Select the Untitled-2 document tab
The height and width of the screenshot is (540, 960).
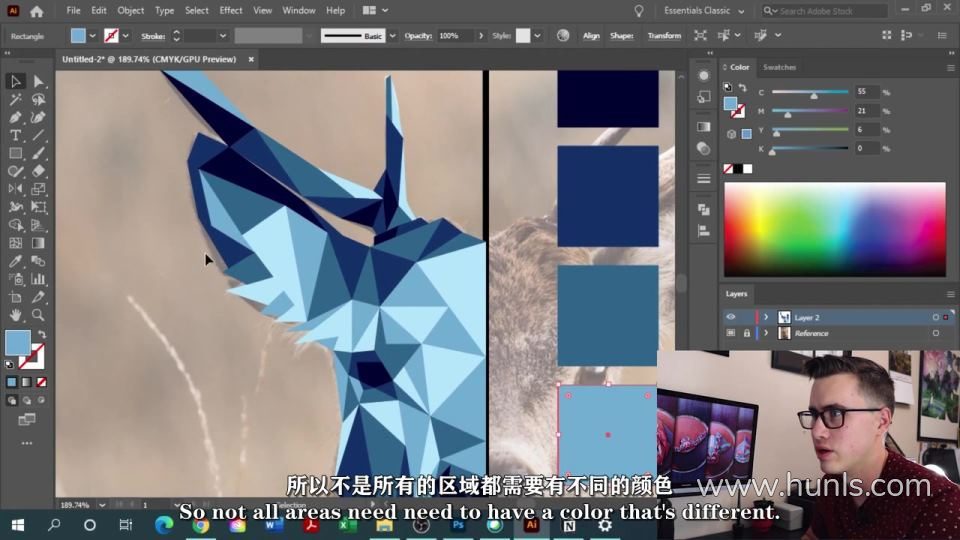coord(149,59)
